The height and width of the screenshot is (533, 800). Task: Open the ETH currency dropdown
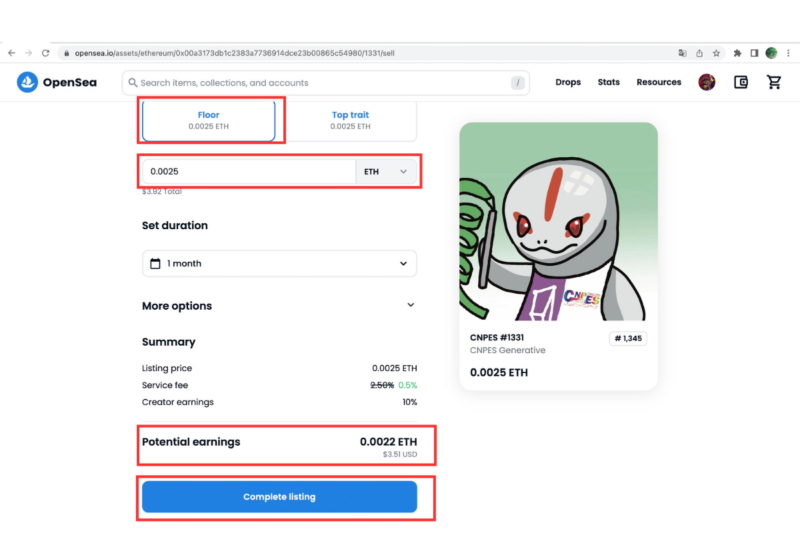[386, 172]
